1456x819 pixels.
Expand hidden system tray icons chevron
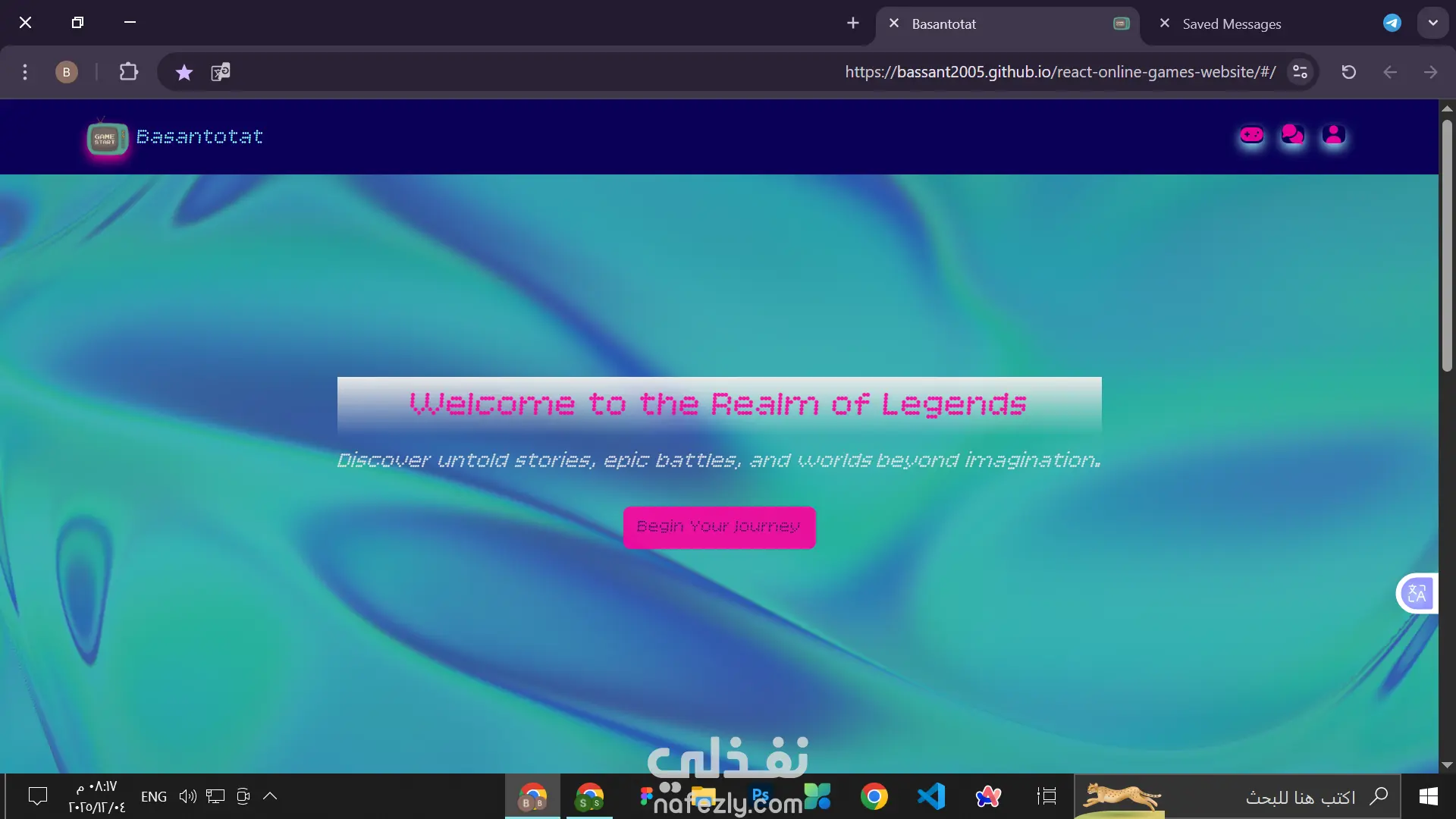coord(270,796)
